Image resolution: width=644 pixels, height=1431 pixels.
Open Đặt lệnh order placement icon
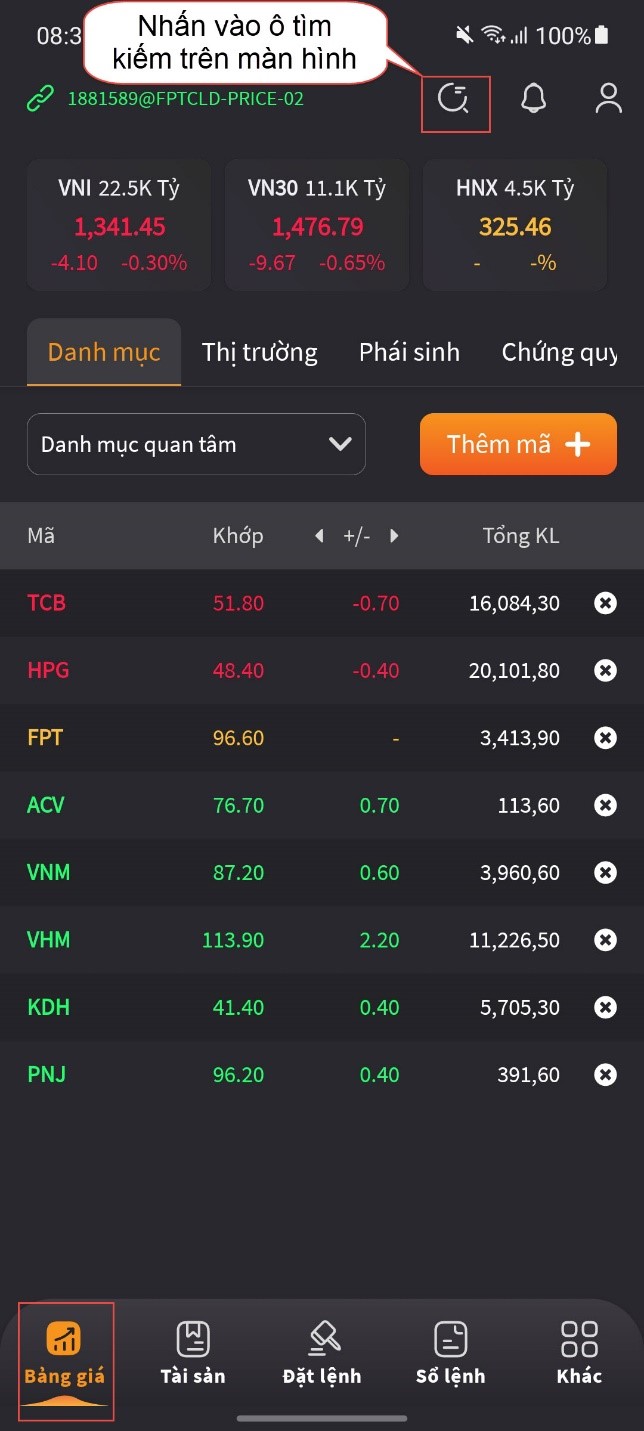click(x=322, y=1353)
